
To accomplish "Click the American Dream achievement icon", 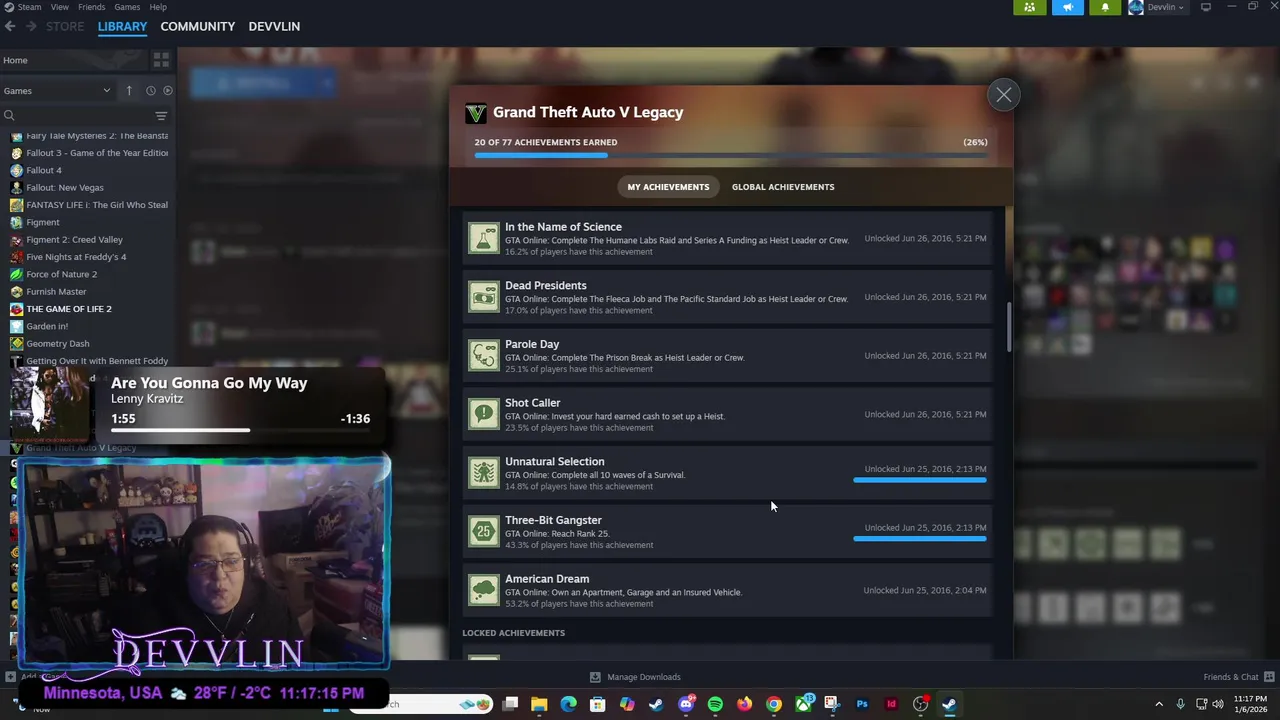I will point(484,590).
